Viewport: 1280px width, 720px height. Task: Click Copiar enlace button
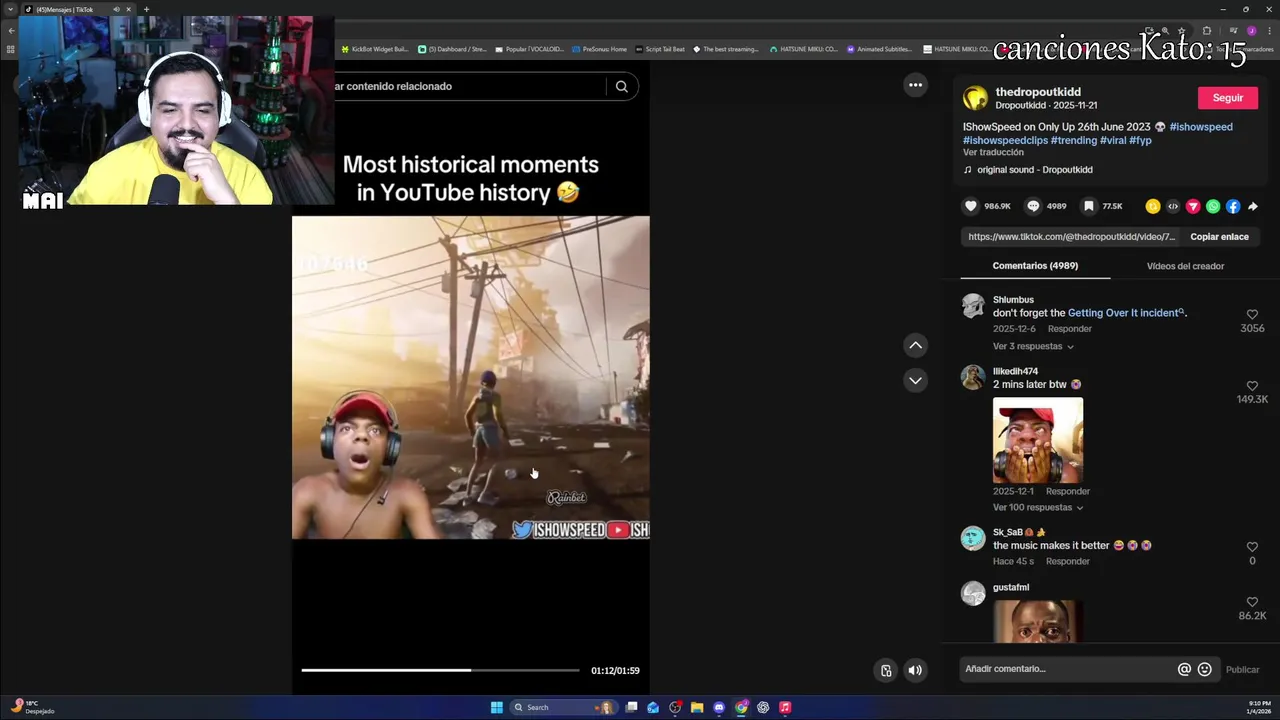[1219, 237]
